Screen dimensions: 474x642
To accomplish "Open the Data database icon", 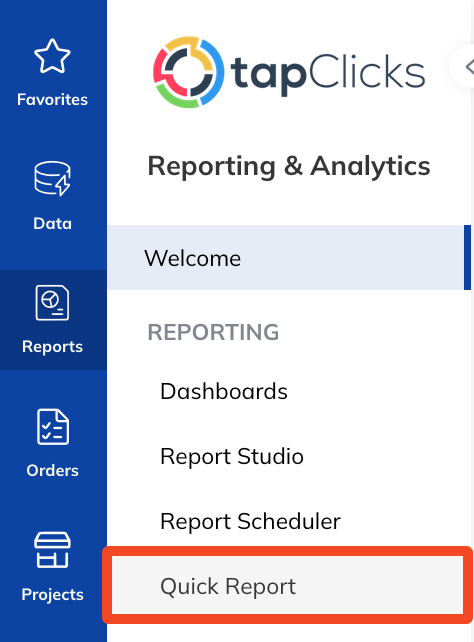I will point(52,179).
